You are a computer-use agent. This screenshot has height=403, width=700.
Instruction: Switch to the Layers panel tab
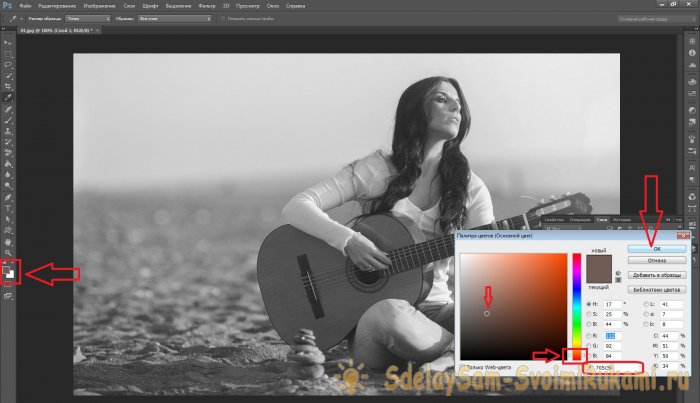pos(602,220)
